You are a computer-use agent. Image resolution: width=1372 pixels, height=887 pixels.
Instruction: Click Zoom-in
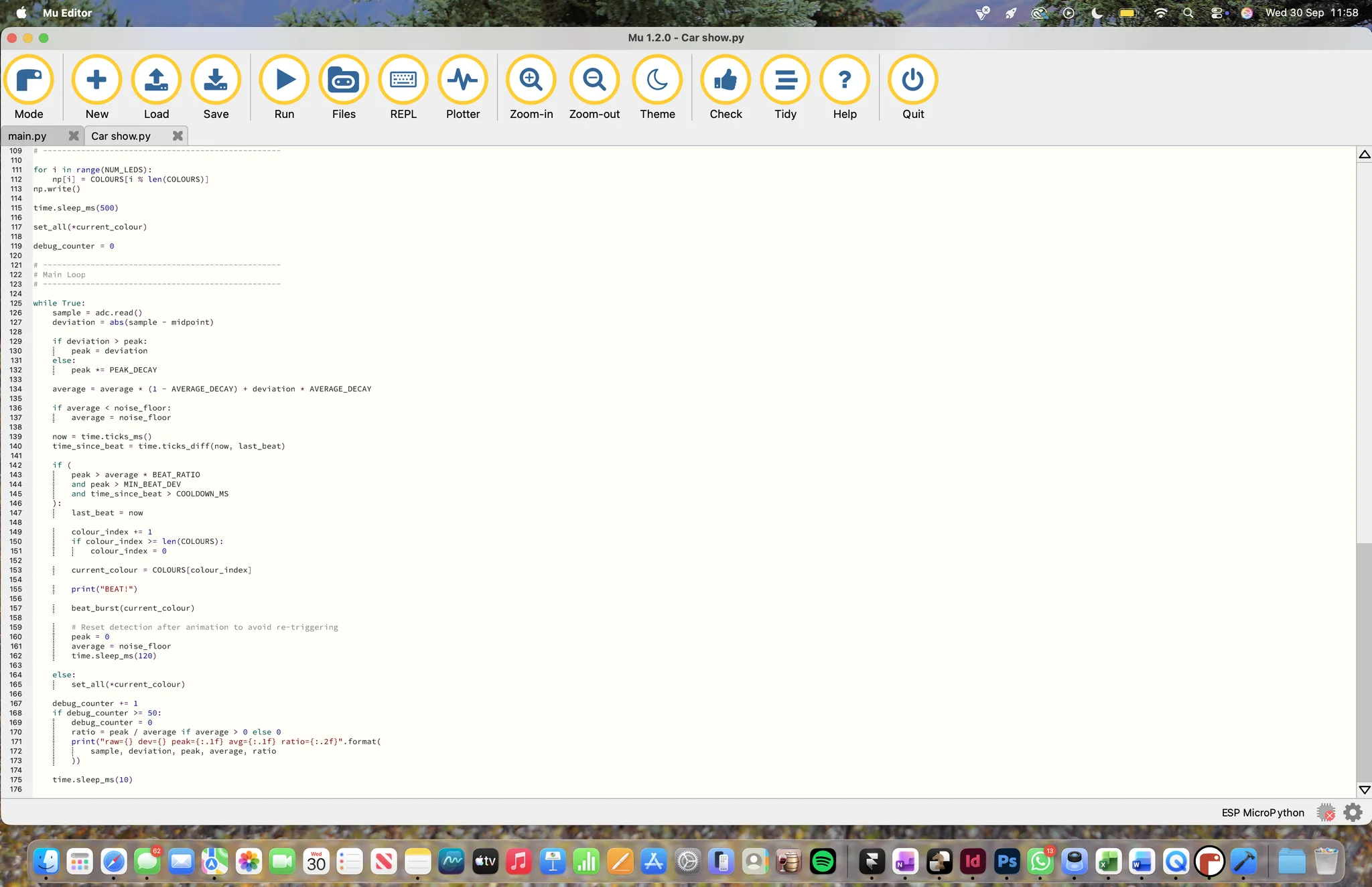[x=531, y=87]
